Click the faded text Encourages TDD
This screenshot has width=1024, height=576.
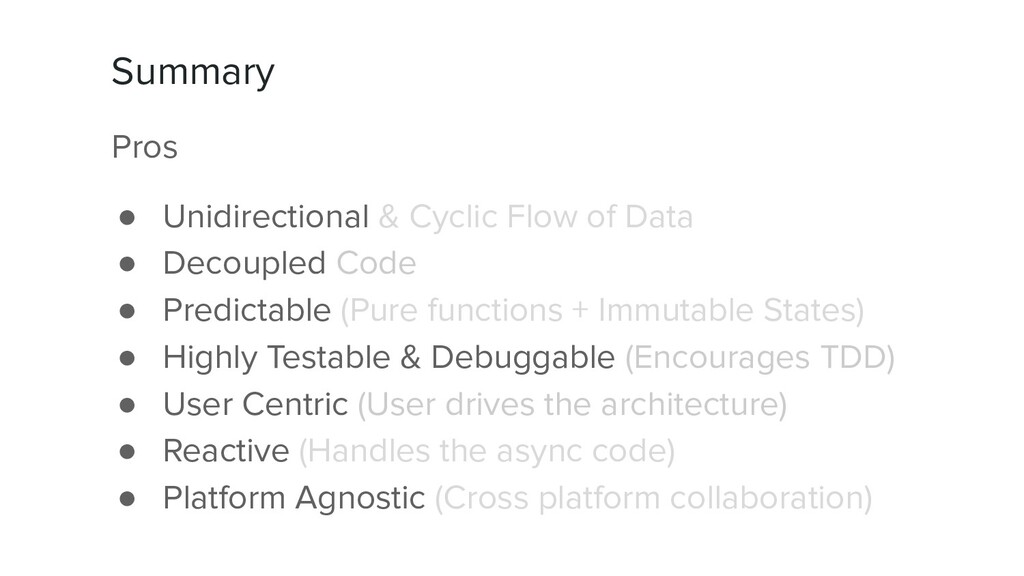coord(760,358)
